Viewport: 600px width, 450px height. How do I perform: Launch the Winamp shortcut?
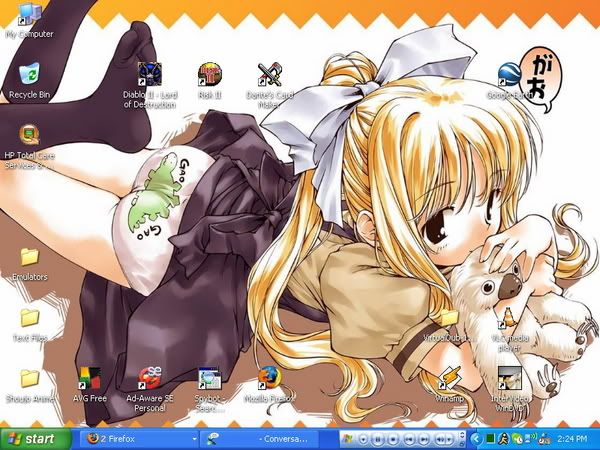450,385
